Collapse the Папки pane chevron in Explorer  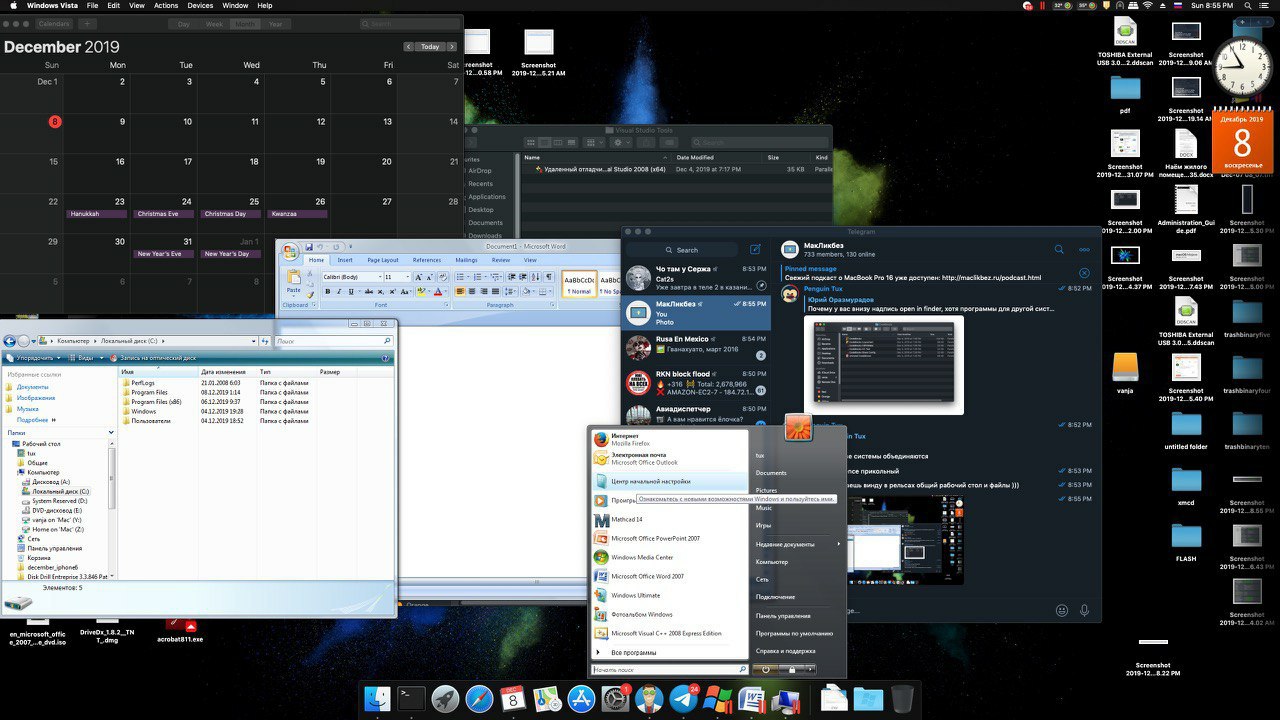tap(111, 432)
